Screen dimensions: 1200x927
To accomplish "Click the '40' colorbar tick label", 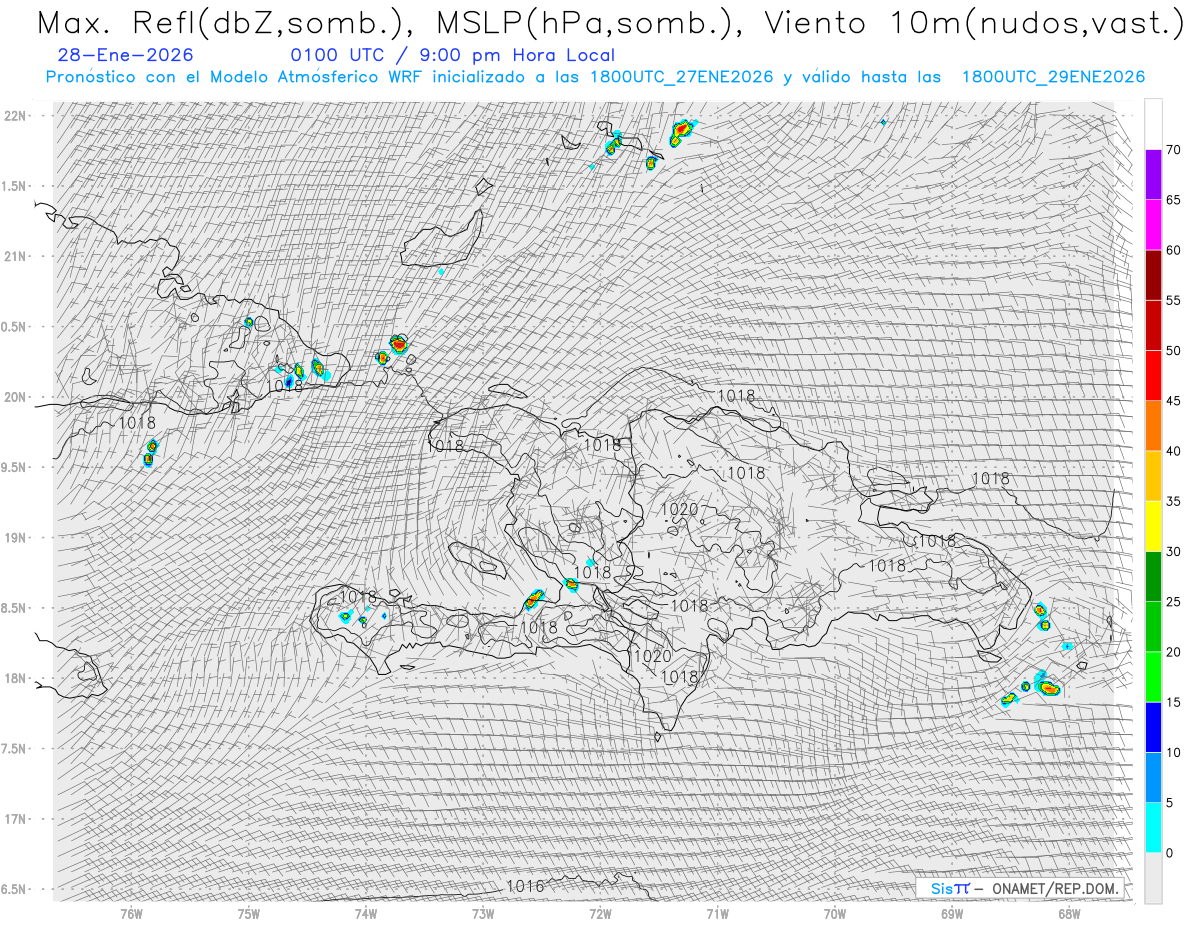I will pyautogui.click(x=1174, y=451).
